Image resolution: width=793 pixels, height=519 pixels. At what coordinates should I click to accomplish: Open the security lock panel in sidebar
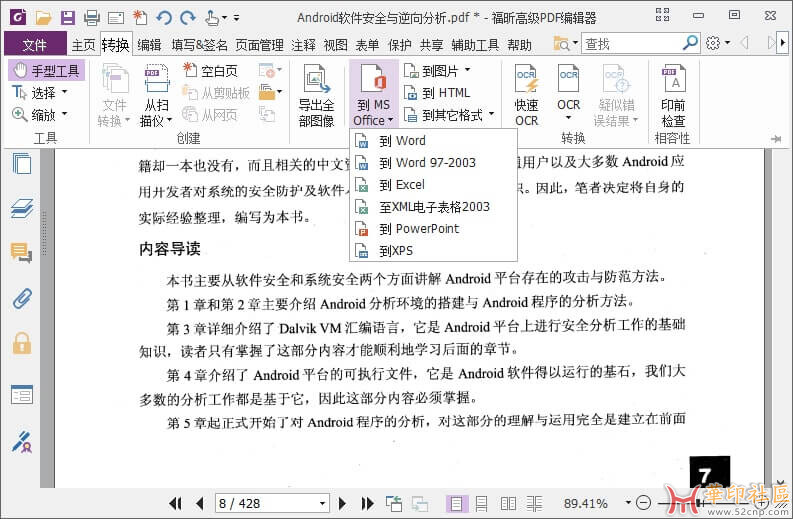22,343
